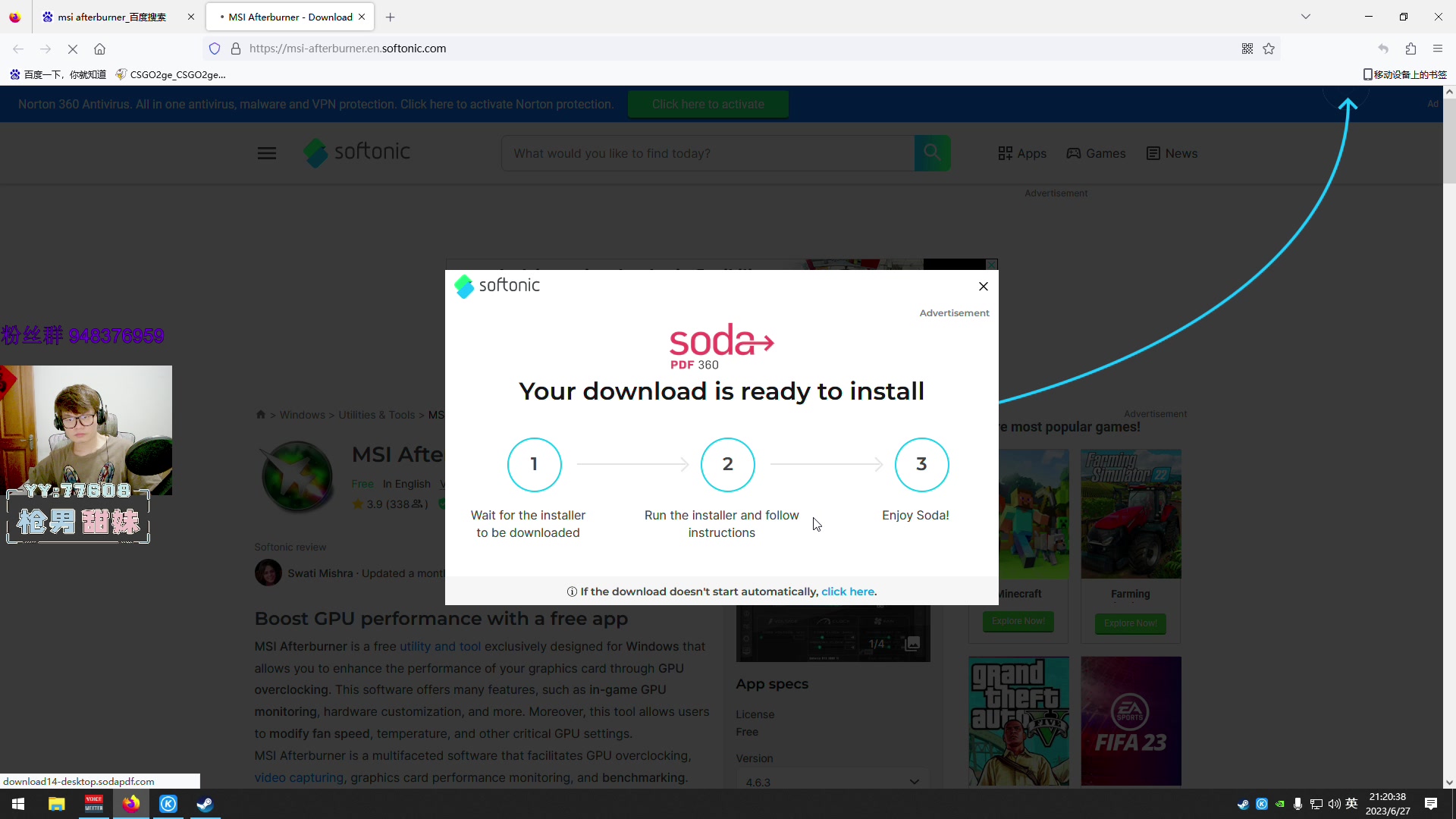This screenshot has height=819, width=1456.
Task: Open the Baidu bookmark in bookmarks bar
Action: coord(58,74)
